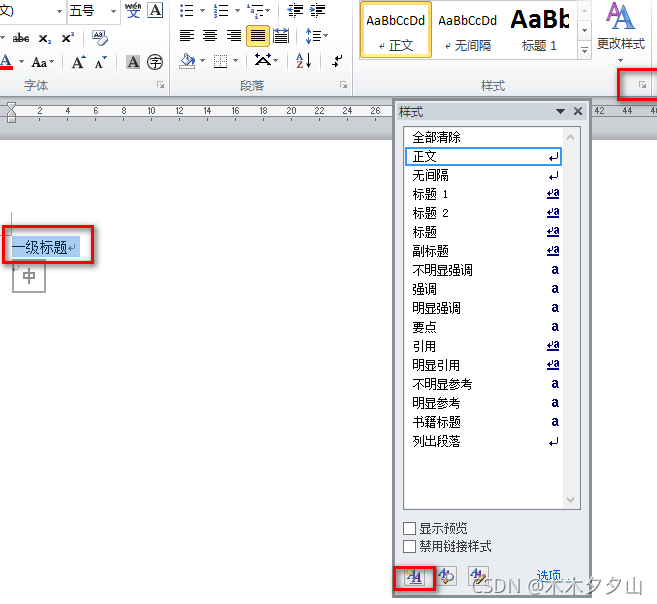Click the Phonetic Guide (wén) icon

pyautogui.click(x=133, y=10)
